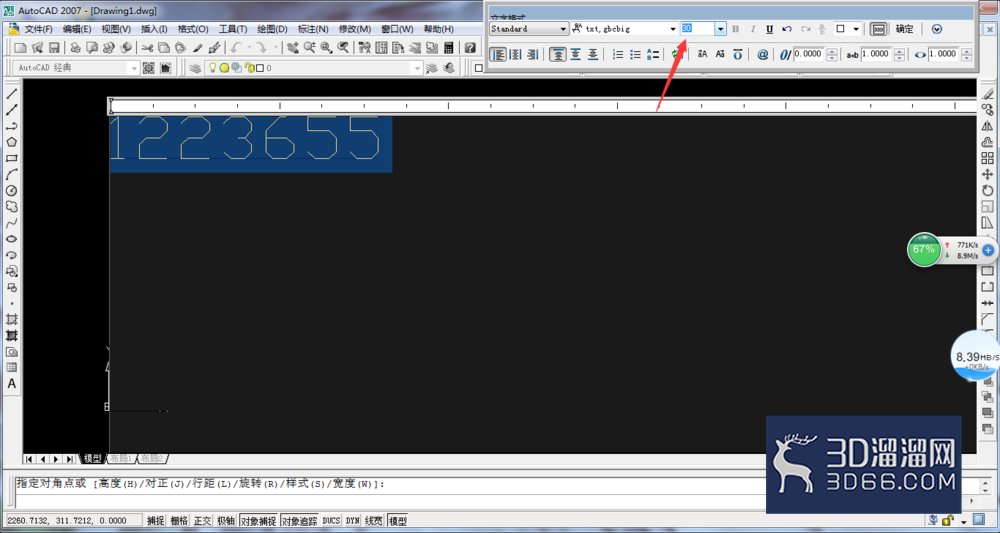Click DUCS button in status bar

point(332,521)
